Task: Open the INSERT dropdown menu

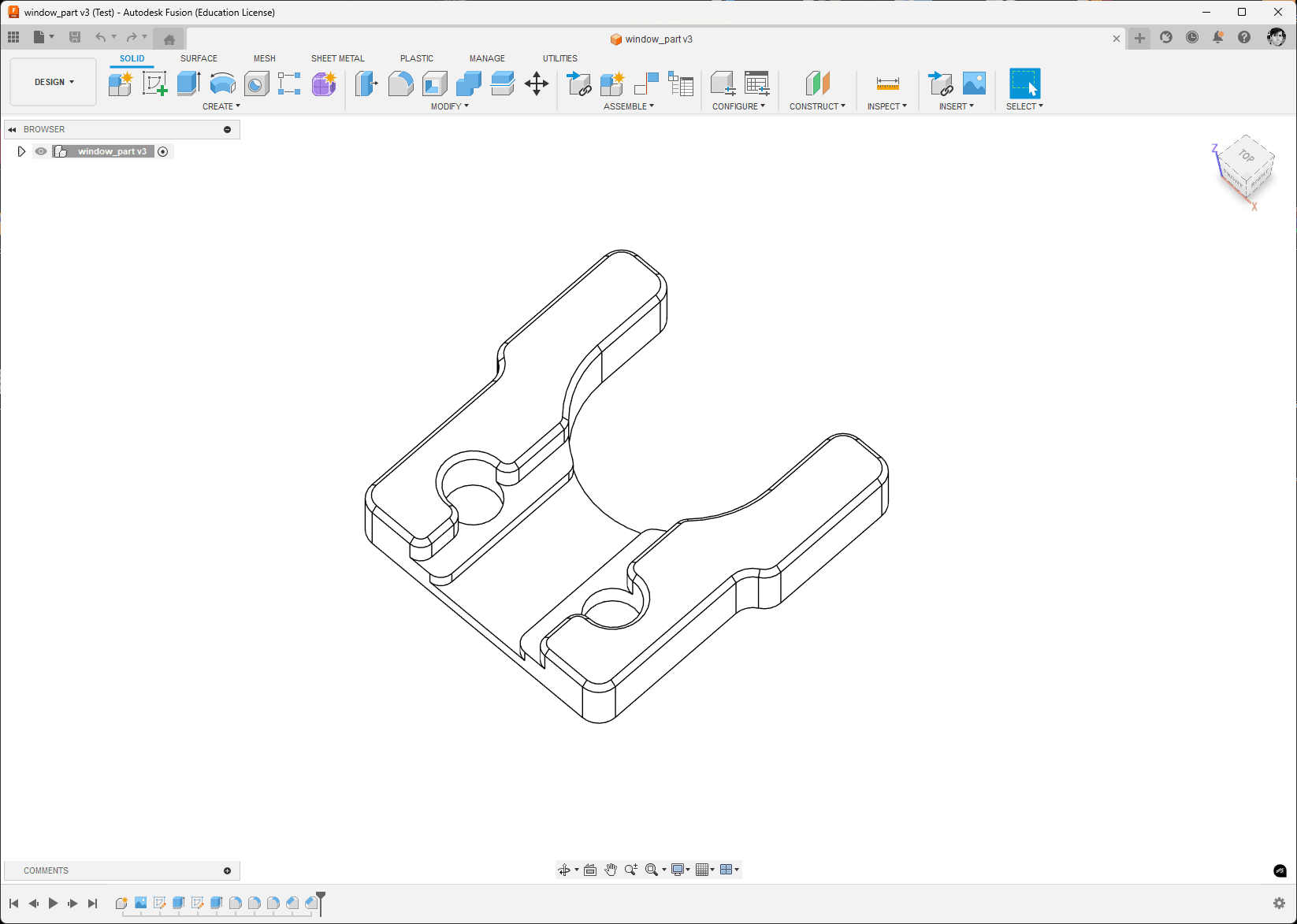Action: 957,106
